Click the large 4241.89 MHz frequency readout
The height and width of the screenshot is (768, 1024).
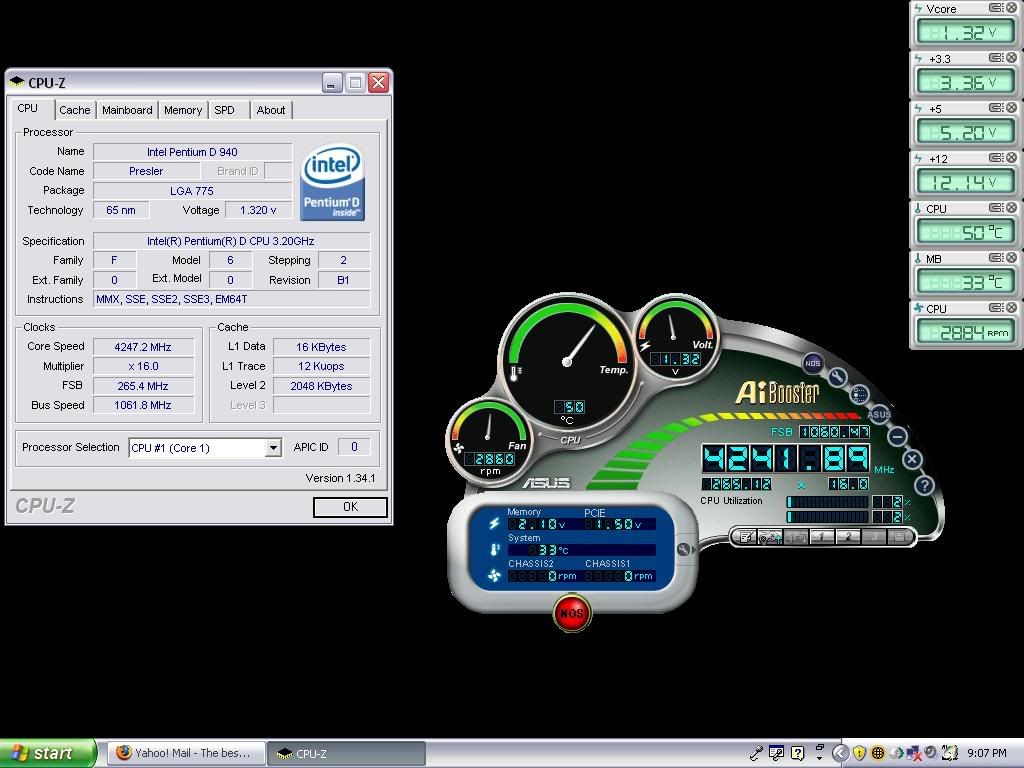coord(786,459)
